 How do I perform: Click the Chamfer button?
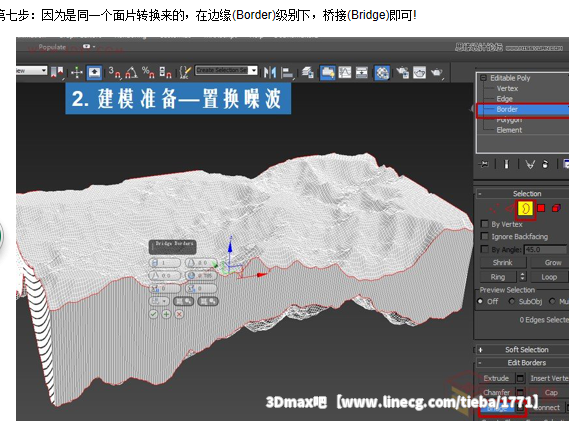(496, 392)
